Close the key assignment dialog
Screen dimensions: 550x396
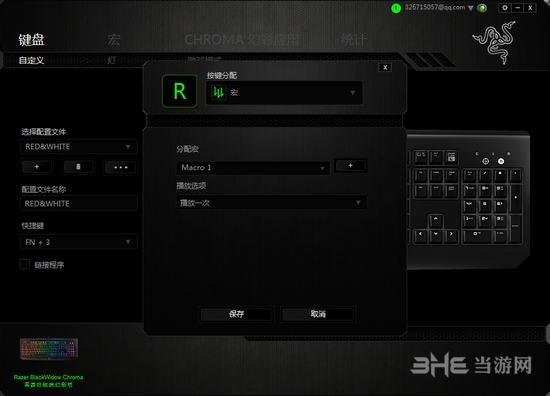pyautogui.click(x=385, y=67)
